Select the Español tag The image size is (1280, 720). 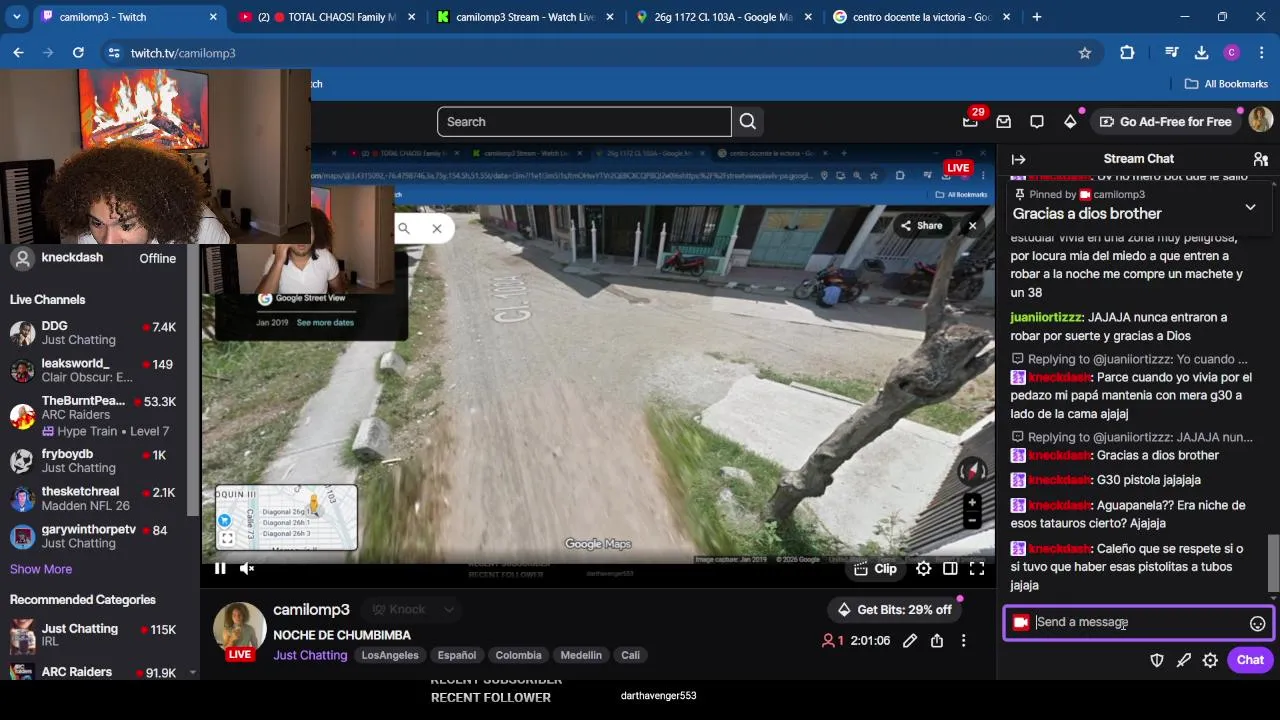tap(457, 655)
